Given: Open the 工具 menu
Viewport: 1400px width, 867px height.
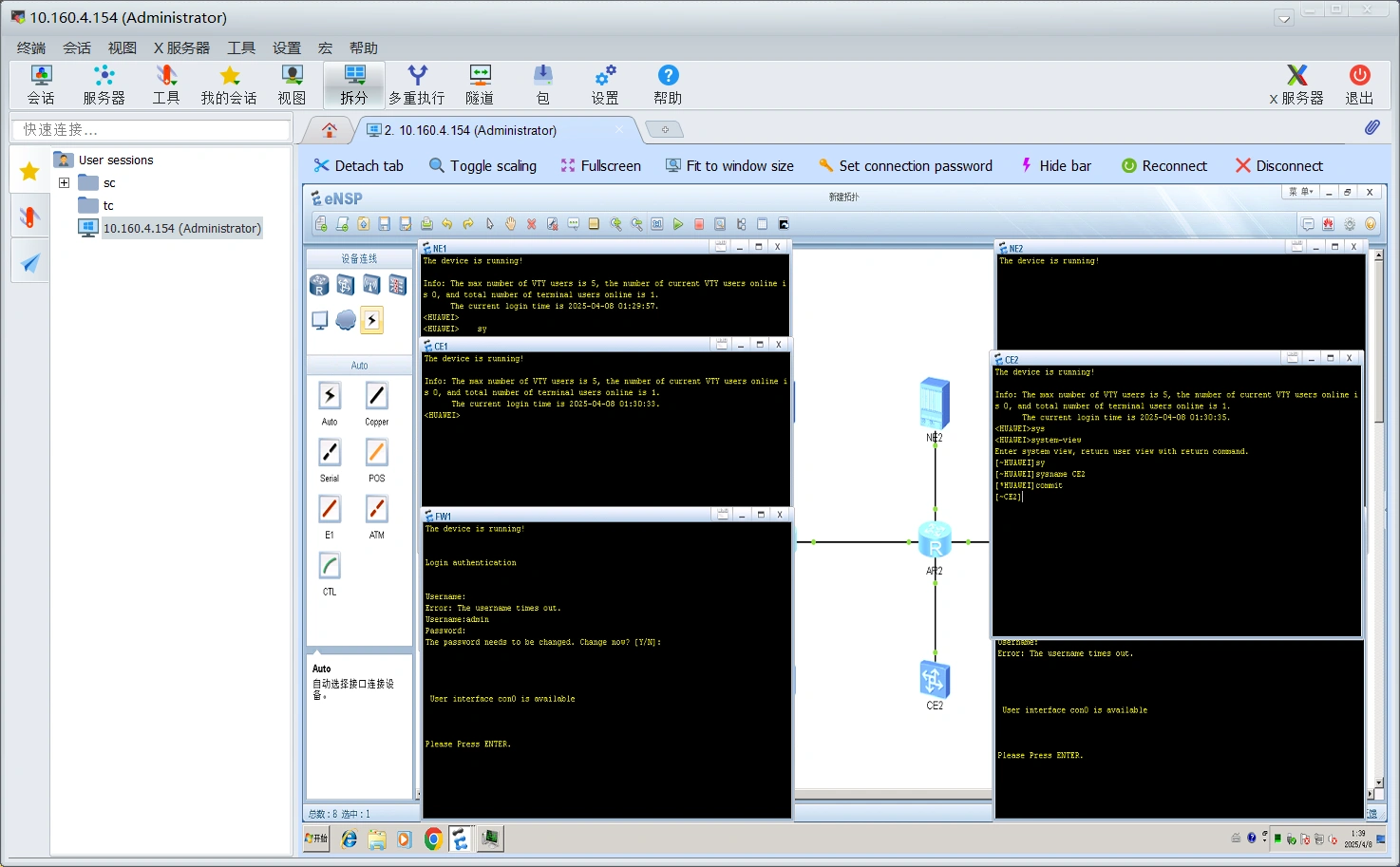Looking at the screenshot, I should [241, 47].
